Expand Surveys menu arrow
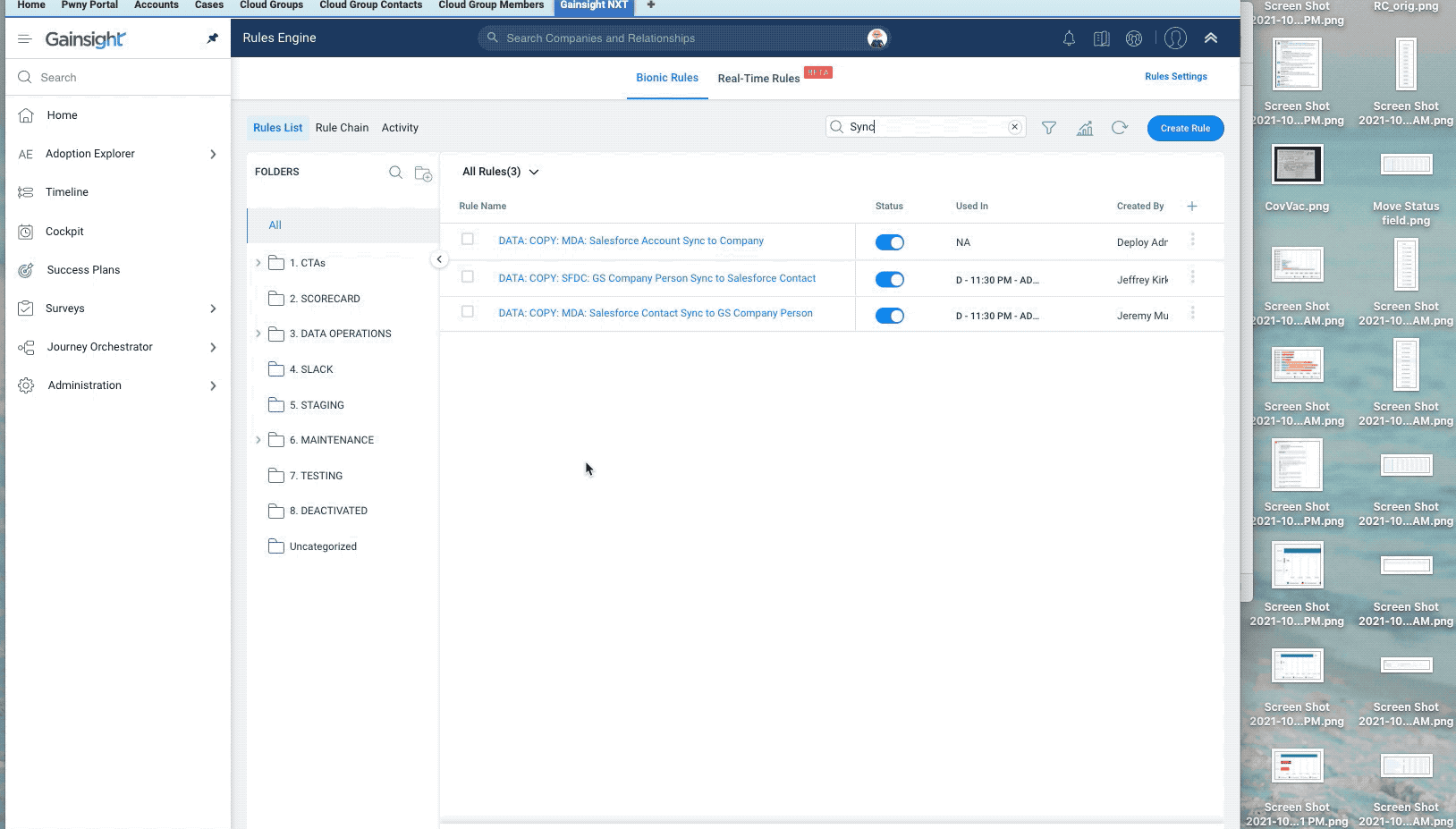Image resolution: width=1456 pixels, height=829 pixels. pyautogui.click(x=213, y=309)
